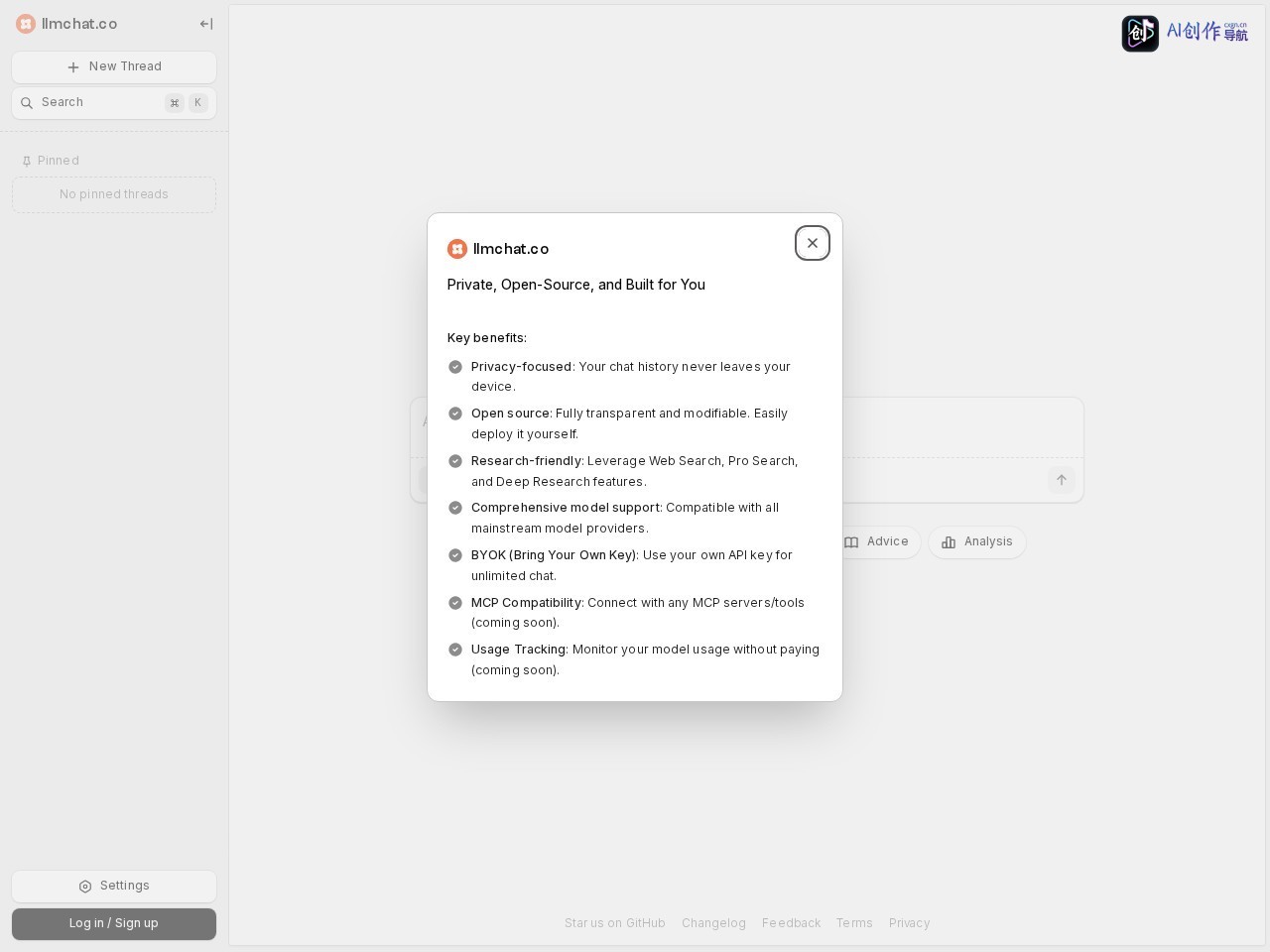Open the Privacy link in the footer
This screenshot has height=952, width=1270.
coord(910,923)
